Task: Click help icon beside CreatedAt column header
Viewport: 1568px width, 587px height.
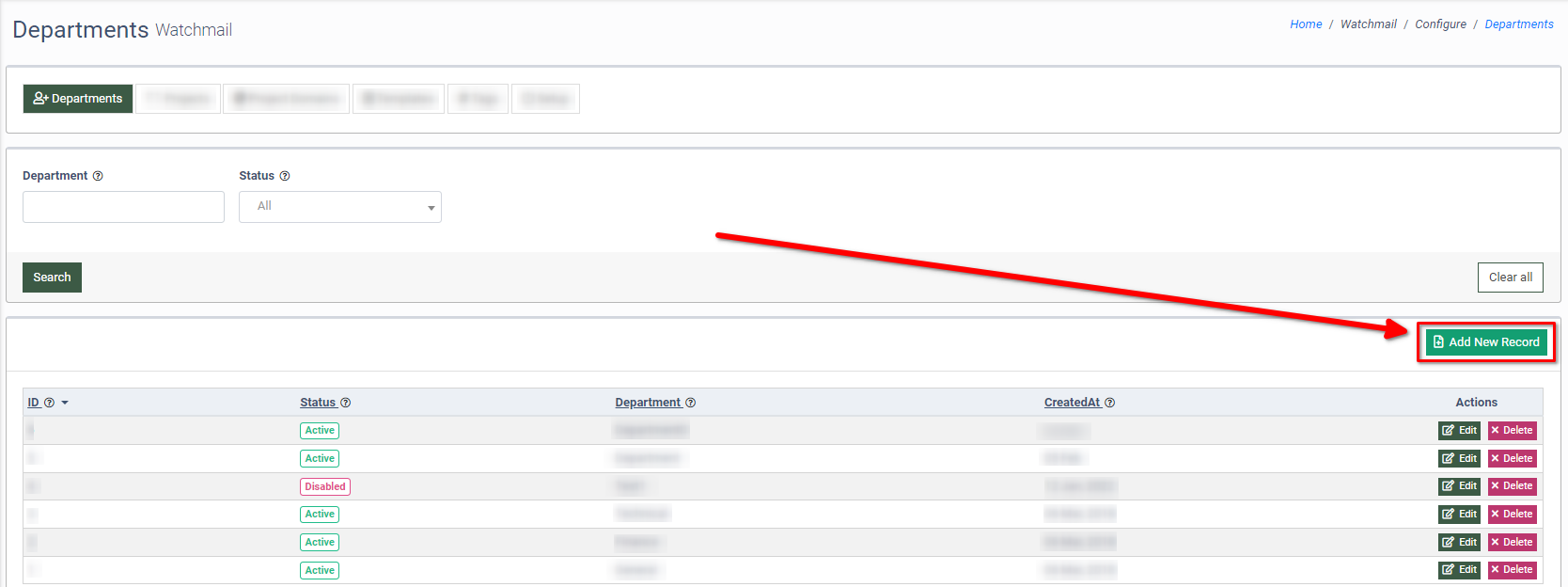Action: (x=1109, y=403)
